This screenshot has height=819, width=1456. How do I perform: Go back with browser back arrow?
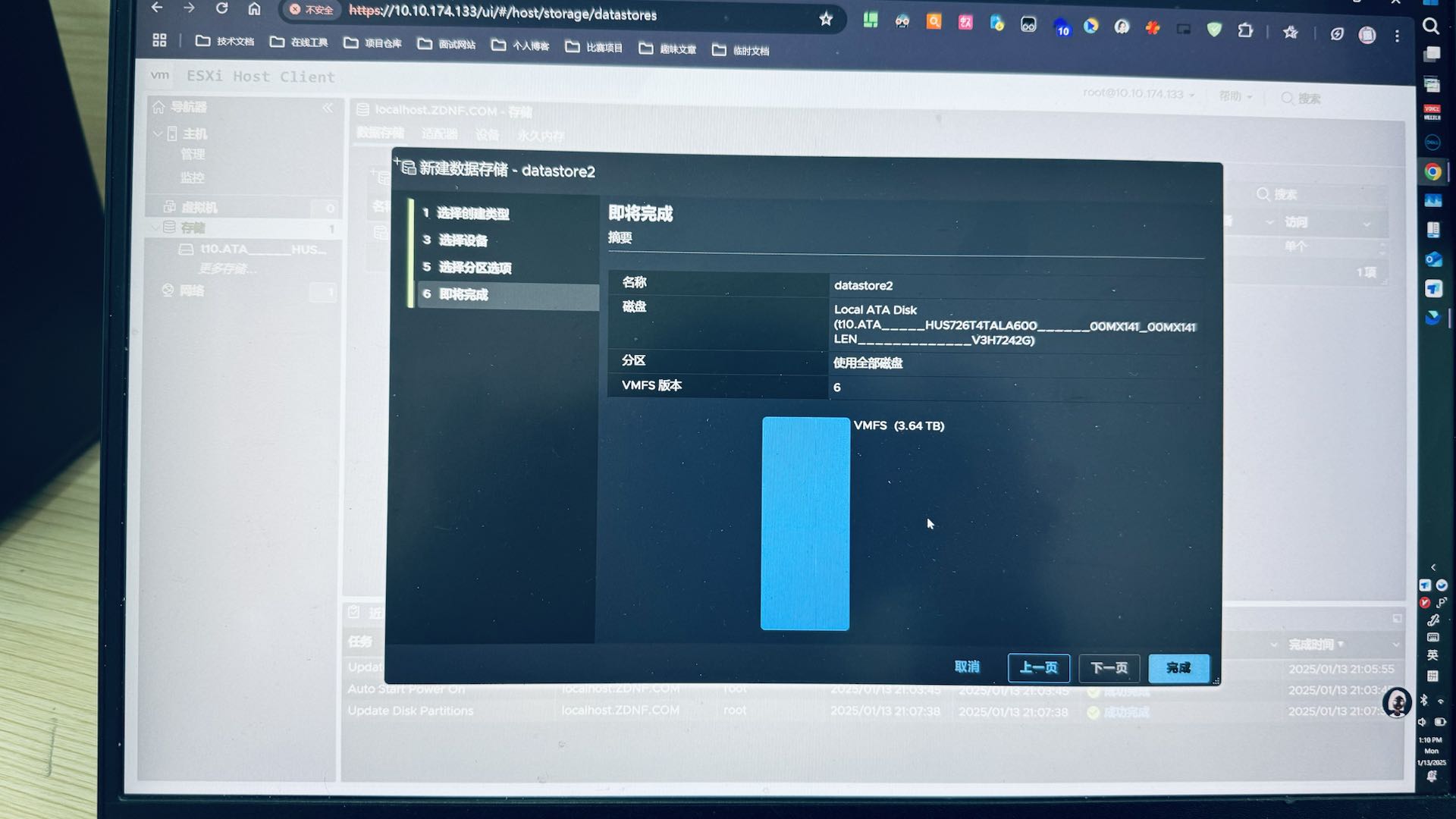click(157, 8)
